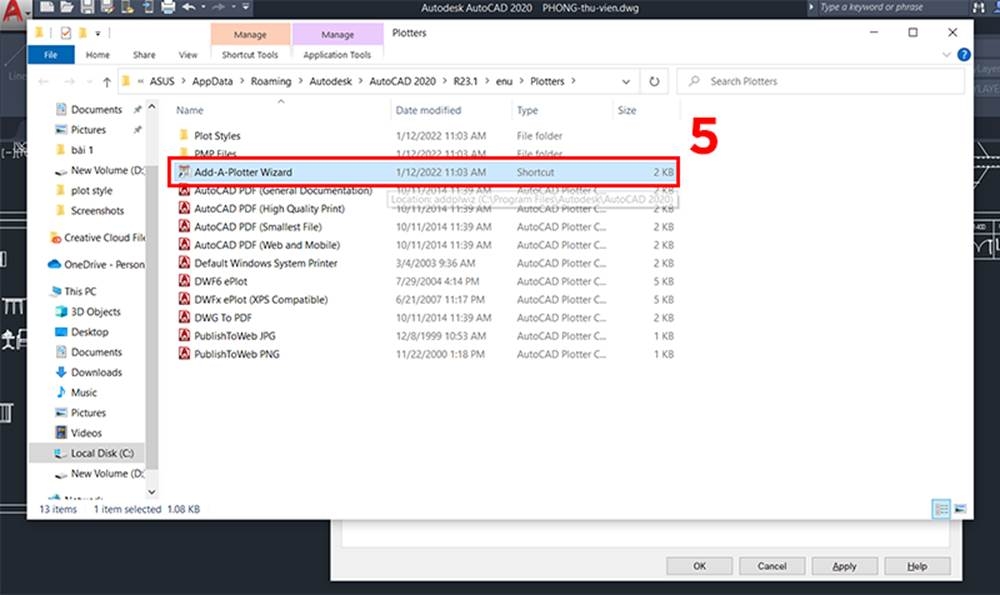The height and width of the screenshot is (595, 1000).
Task: Click the sidebar scrollbar down arrow
Action: tap(152, 491)
